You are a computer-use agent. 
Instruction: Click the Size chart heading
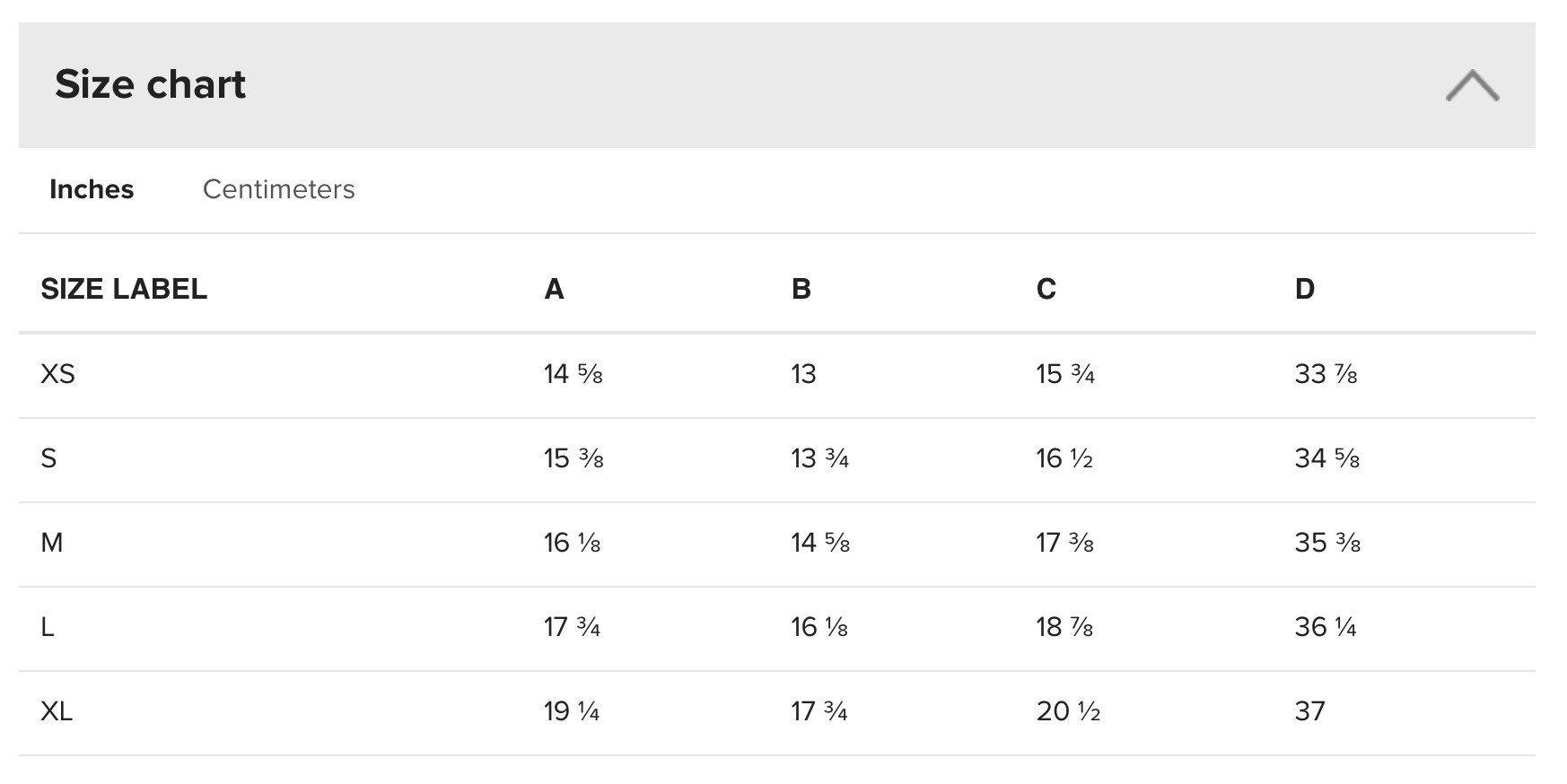coord(150,84)
